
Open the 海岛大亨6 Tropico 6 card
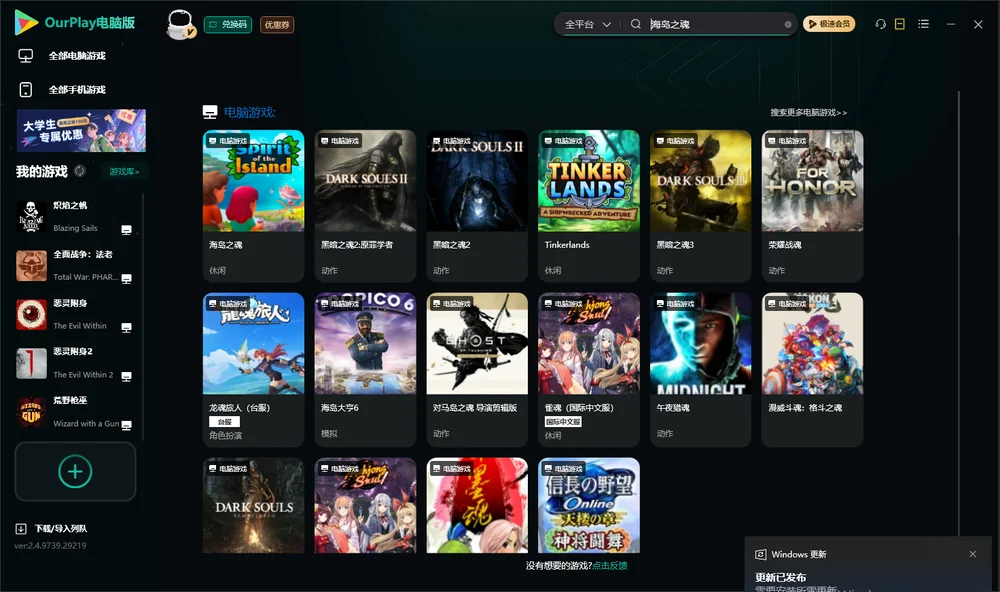click(x=365, y=369)
